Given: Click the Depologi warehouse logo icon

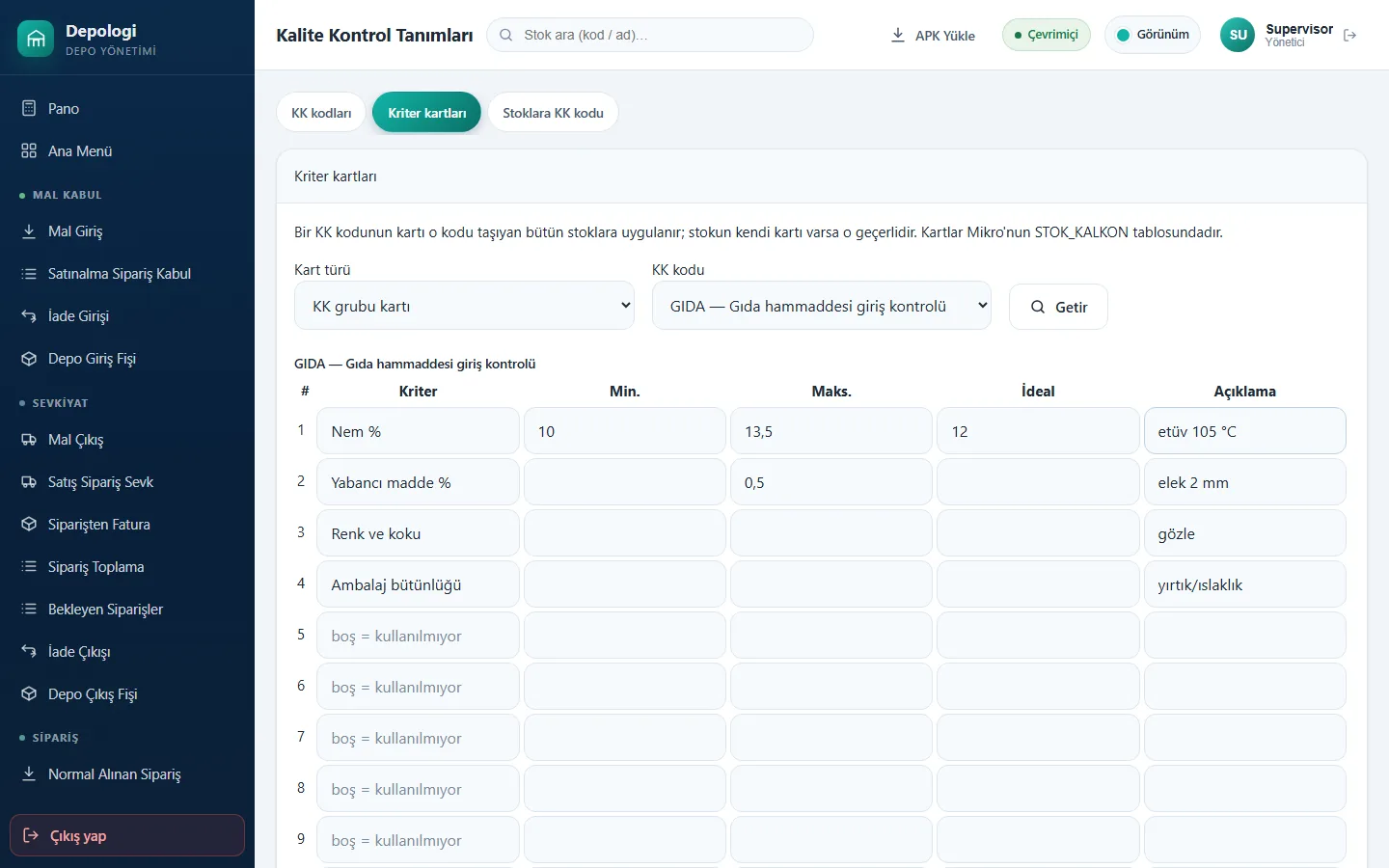Looking at the screenshot, I should click(x=36, y=39).
